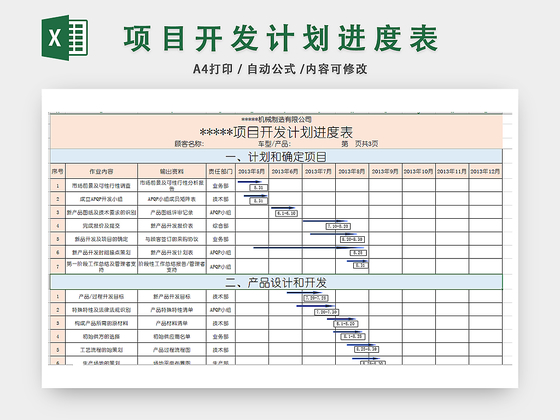Screen dimensions: 560x420
Task: Select the cell 产品过程流程图
Action: (172, 350)
